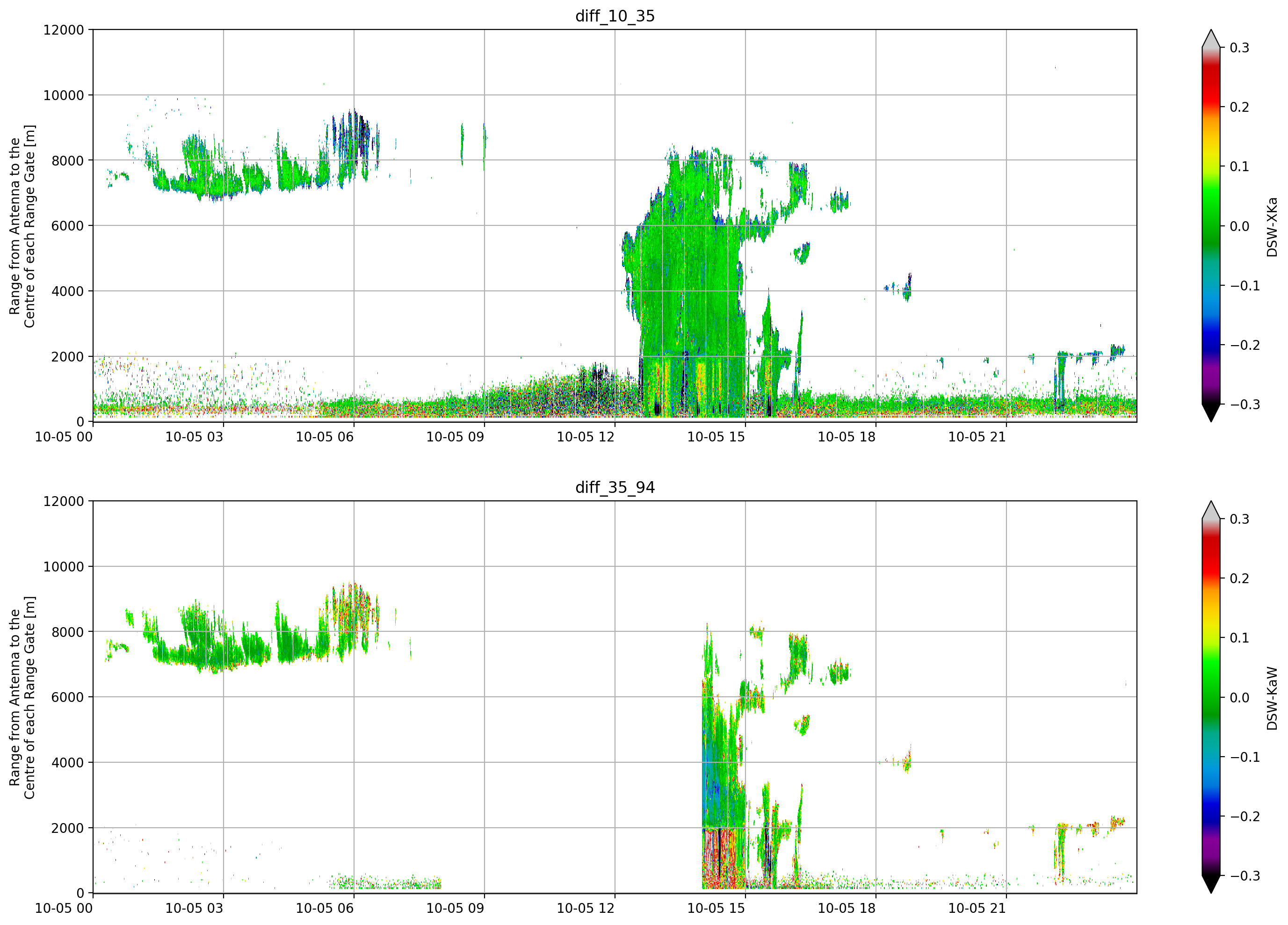Click the "−0.3" tick on the DSW-KaW colorbar

click(1245, 875)
